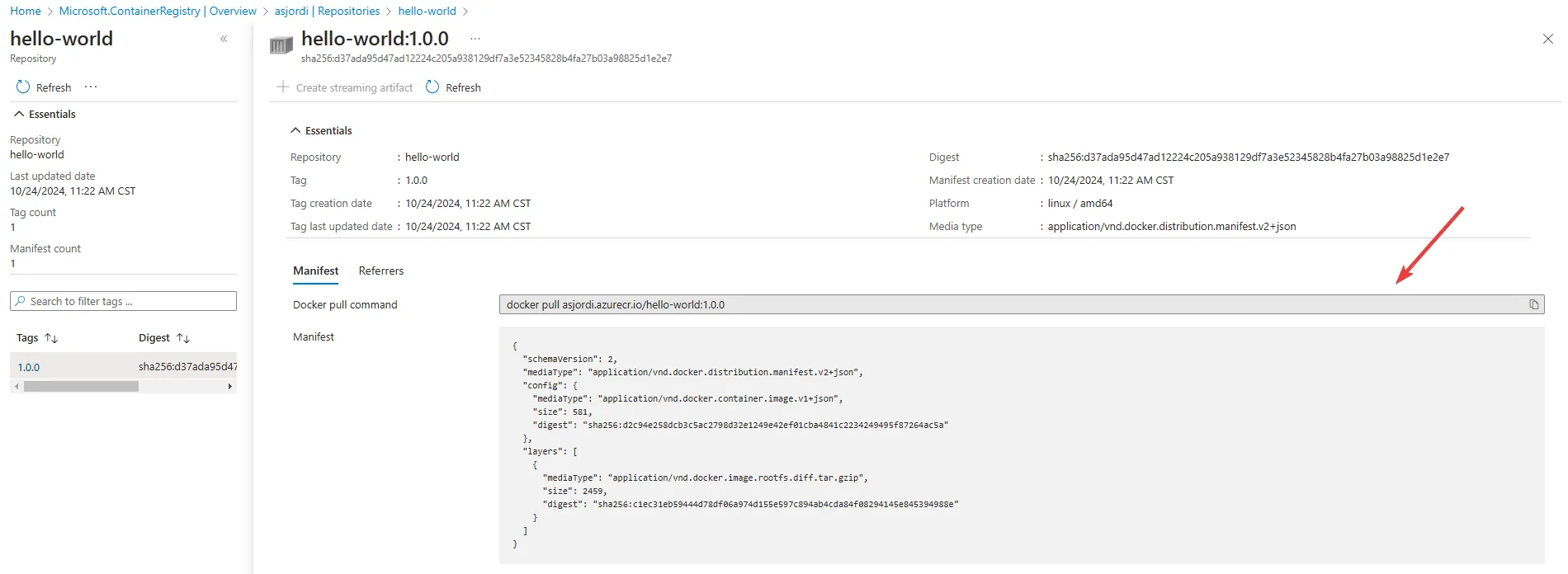The image size is (1568, 574).
Task: Click the truncated sha256:d37ada95d47 digest cell
Action: coord(187,367)
